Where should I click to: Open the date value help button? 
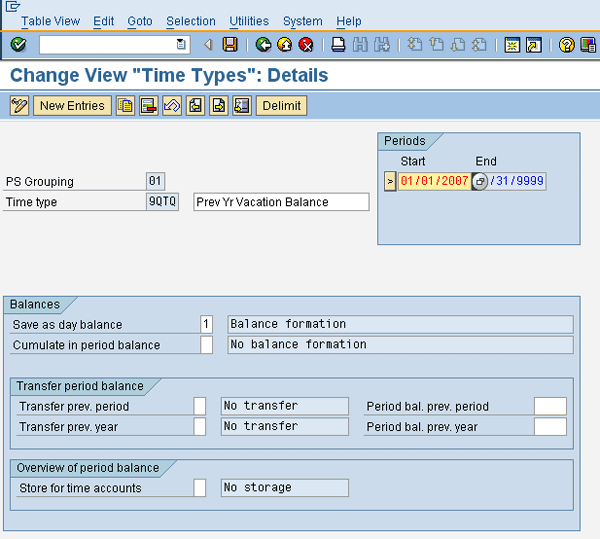(x=479, y=181)
